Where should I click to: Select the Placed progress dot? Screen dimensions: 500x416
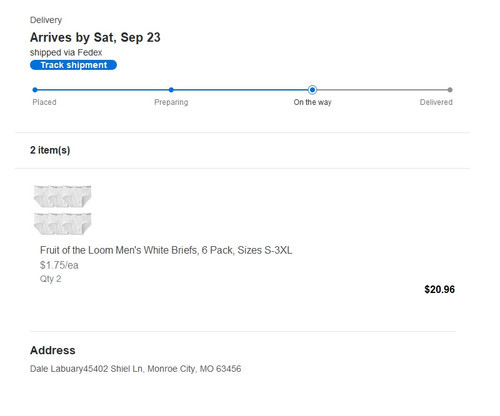[35, 90]
